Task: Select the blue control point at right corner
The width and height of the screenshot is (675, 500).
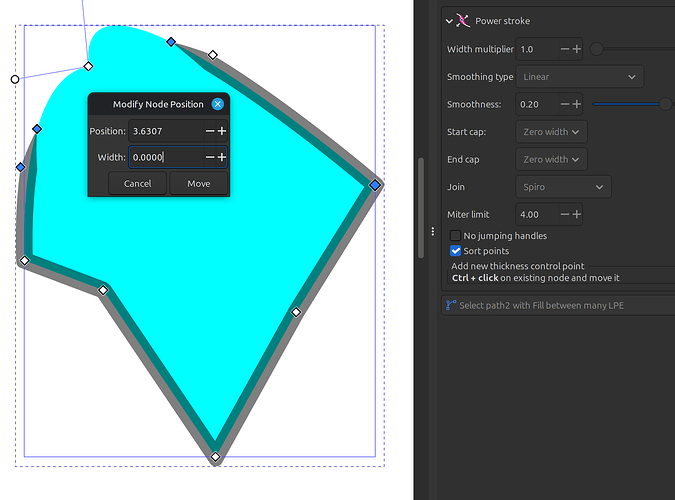Action: click(x=375, y=185)
